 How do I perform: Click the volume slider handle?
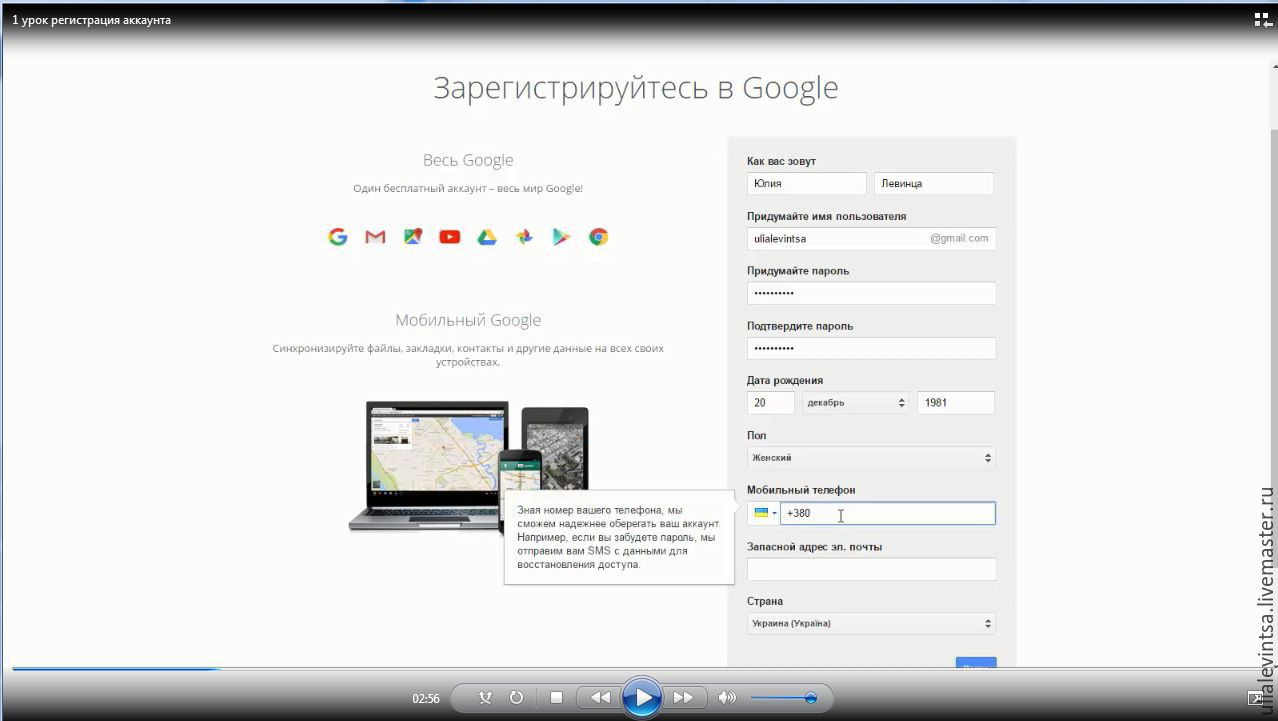coord(811,698)
